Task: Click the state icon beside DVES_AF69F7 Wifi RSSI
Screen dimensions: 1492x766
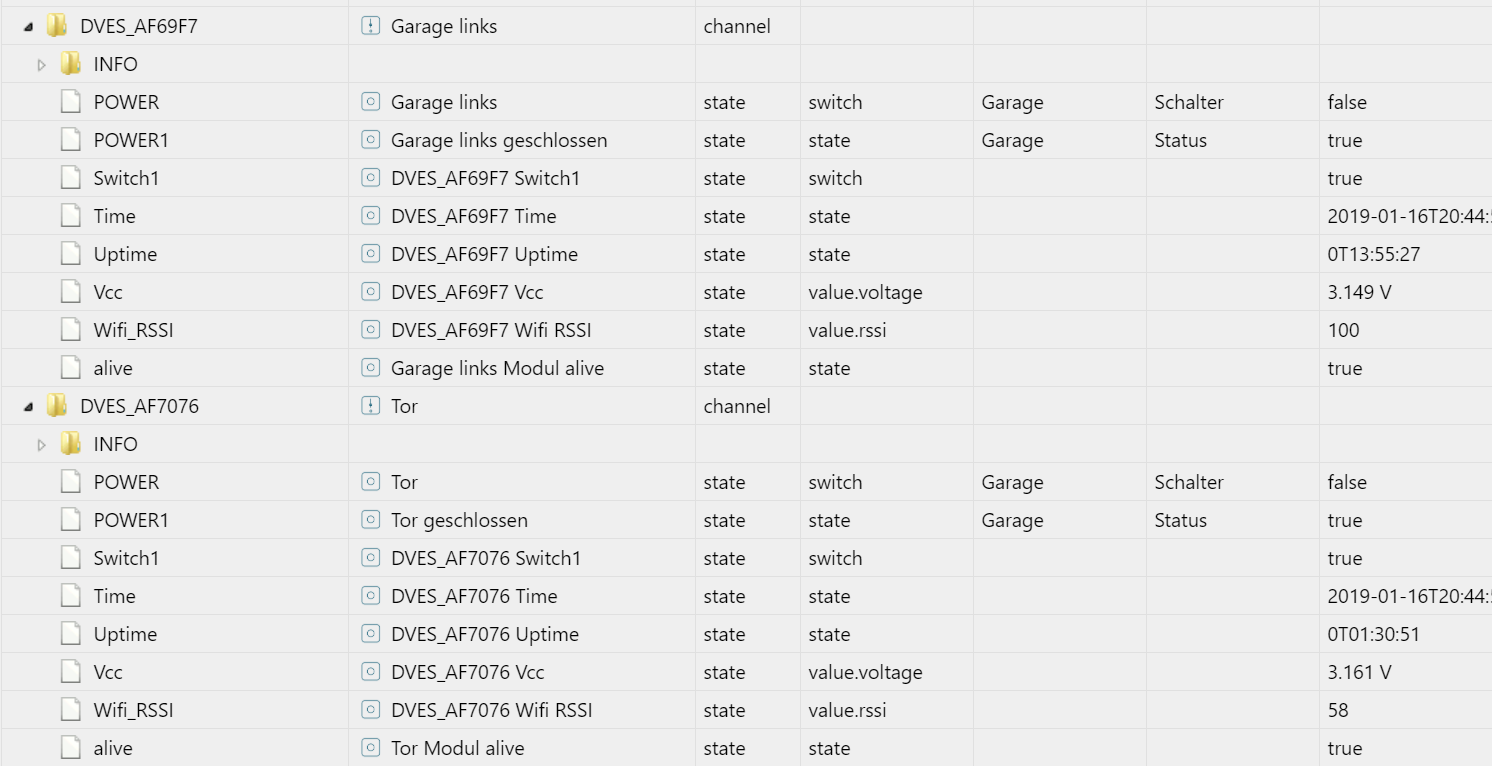Action: pos(373,330)
